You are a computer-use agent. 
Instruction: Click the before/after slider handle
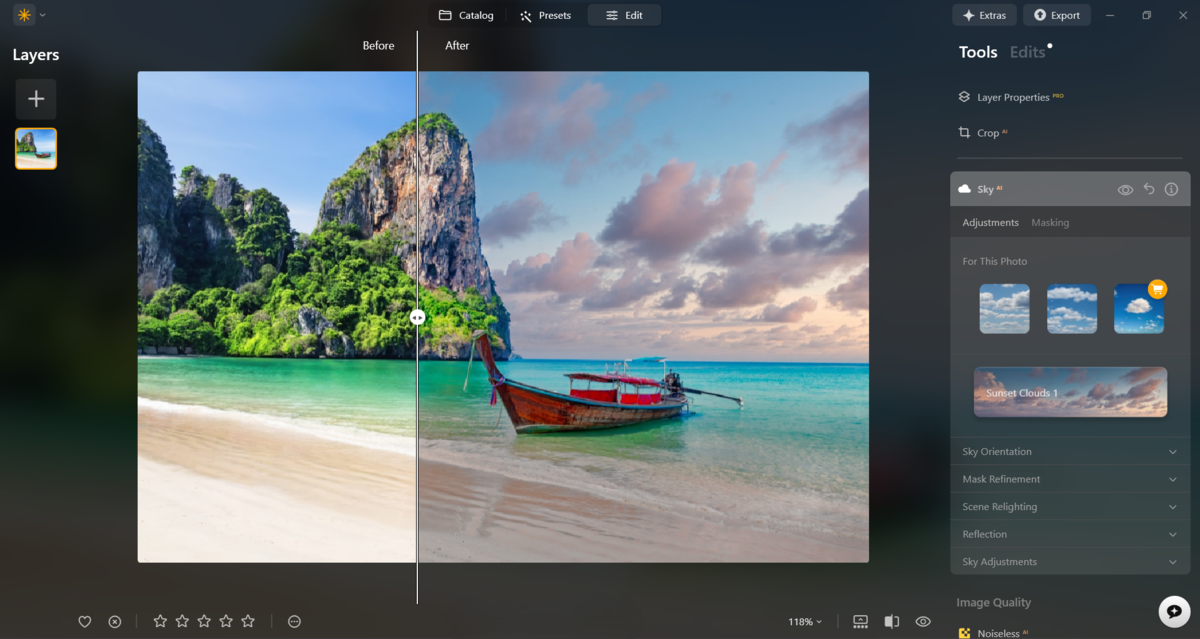click(x=417, y=317)
